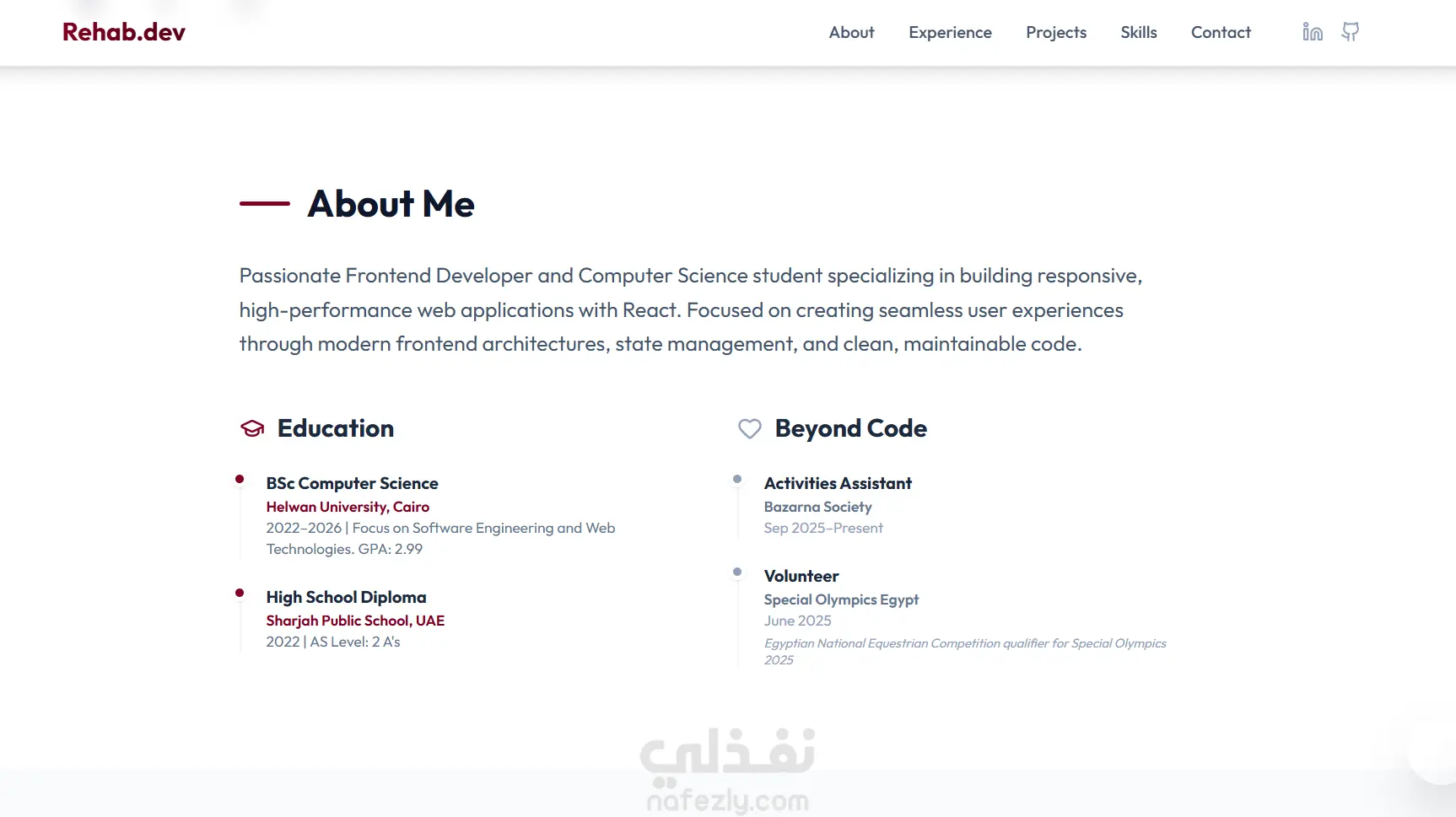Open the Contact navigation link
This screenshot has width=1456, height=817.
coord(1221,32)
